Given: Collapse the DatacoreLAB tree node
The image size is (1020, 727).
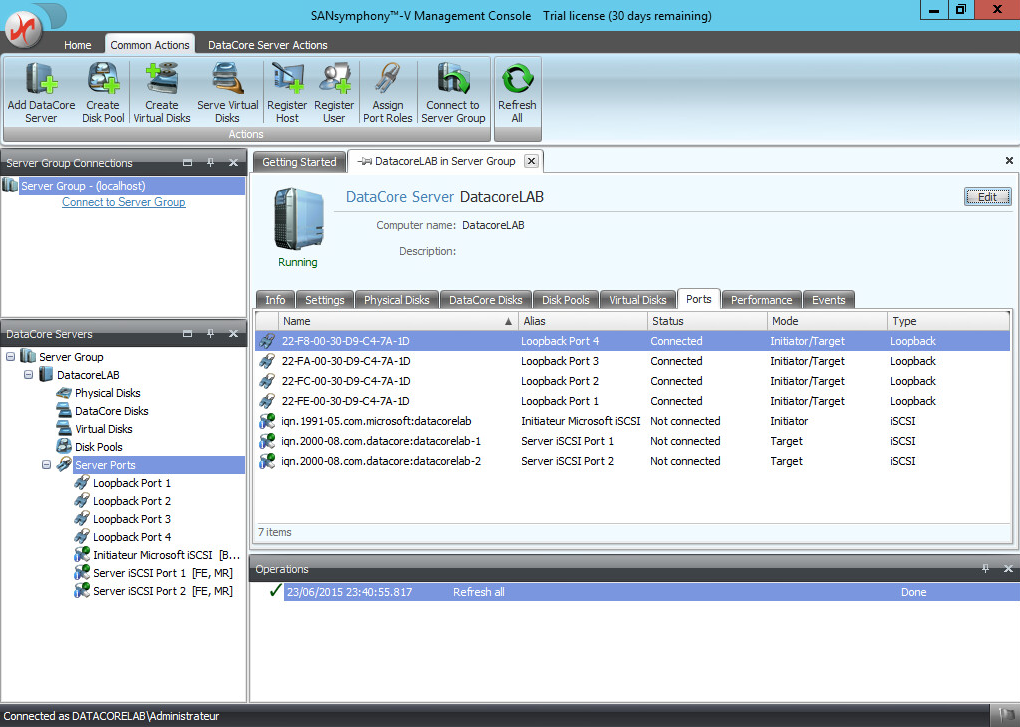Looking at the screenshot, I should [x=29, y=375].
